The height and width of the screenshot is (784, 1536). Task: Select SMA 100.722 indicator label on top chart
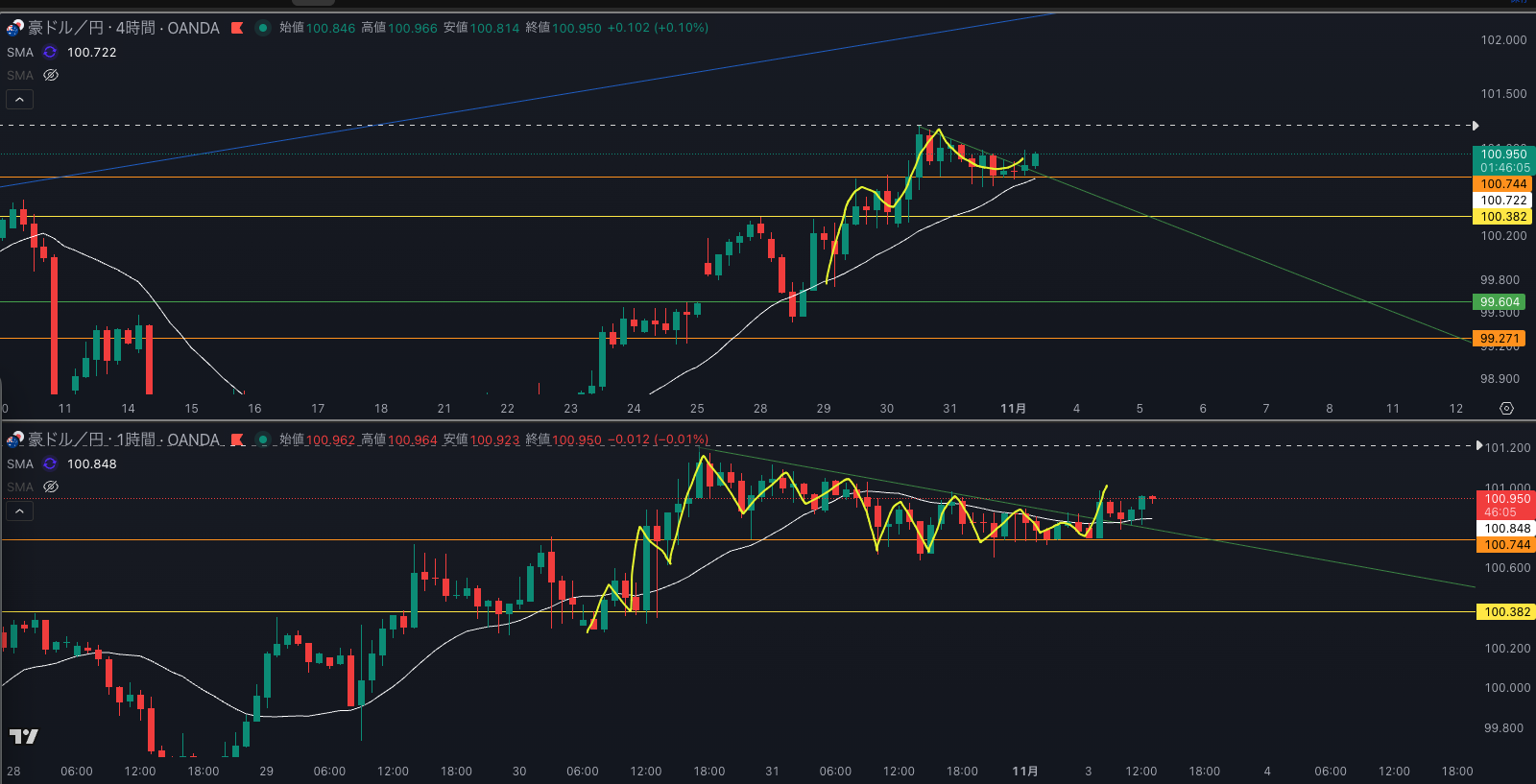(x=91, y=52)
